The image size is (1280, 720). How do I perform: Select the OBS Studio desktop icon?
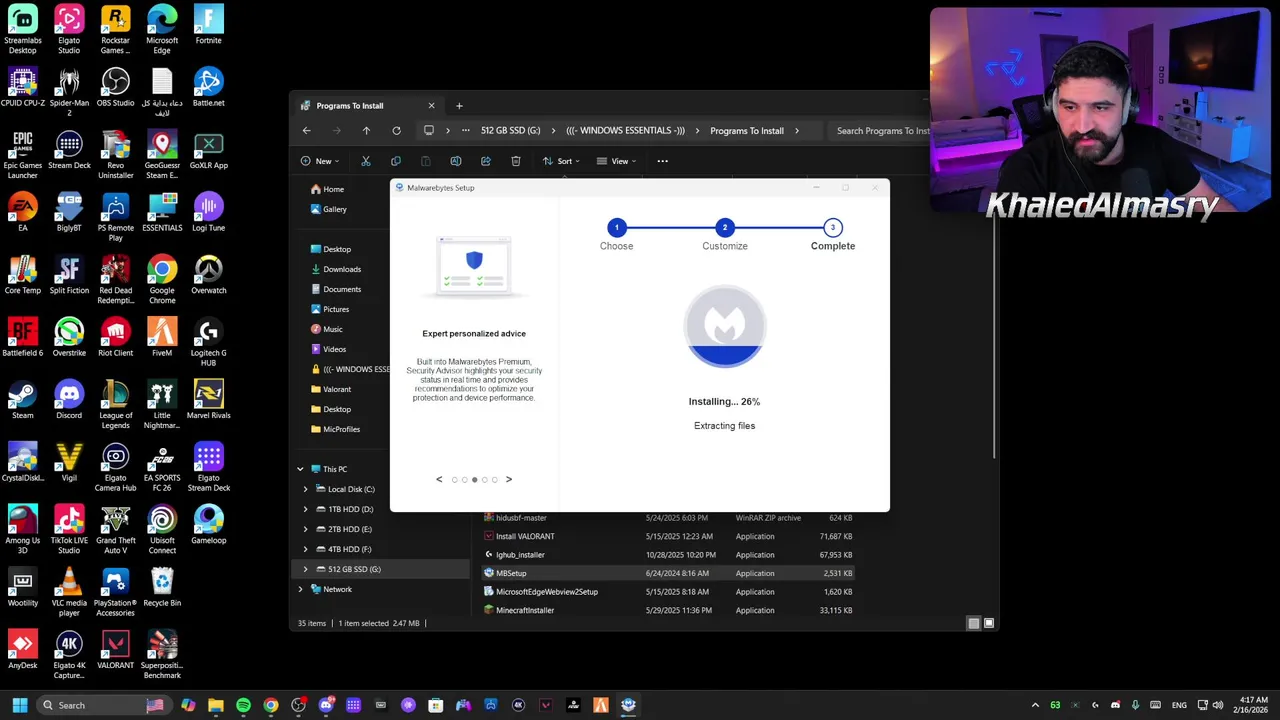coord(115,87)
